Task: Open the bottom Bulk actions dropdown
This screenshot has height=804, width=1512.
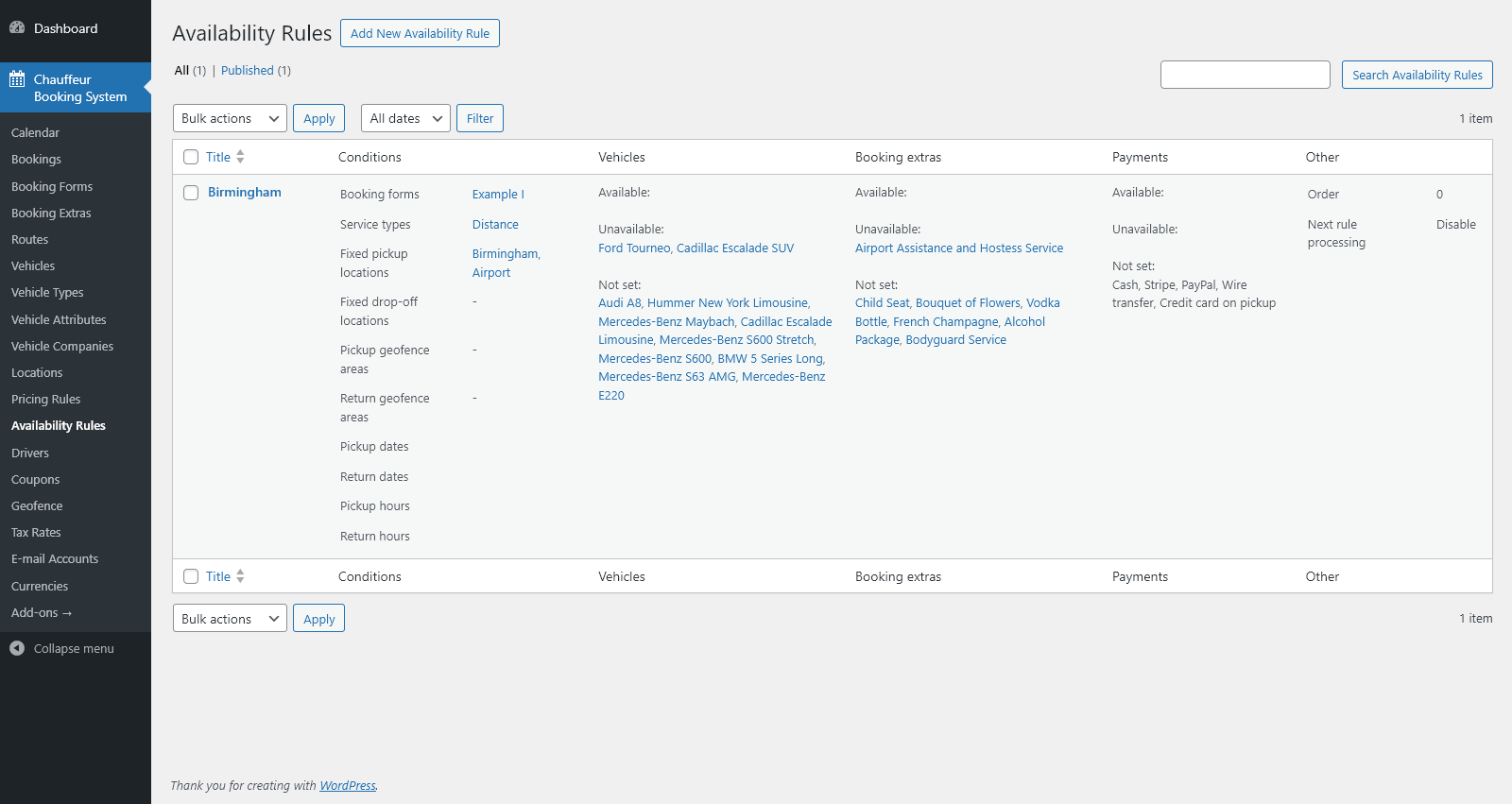Action: point(230,619)
